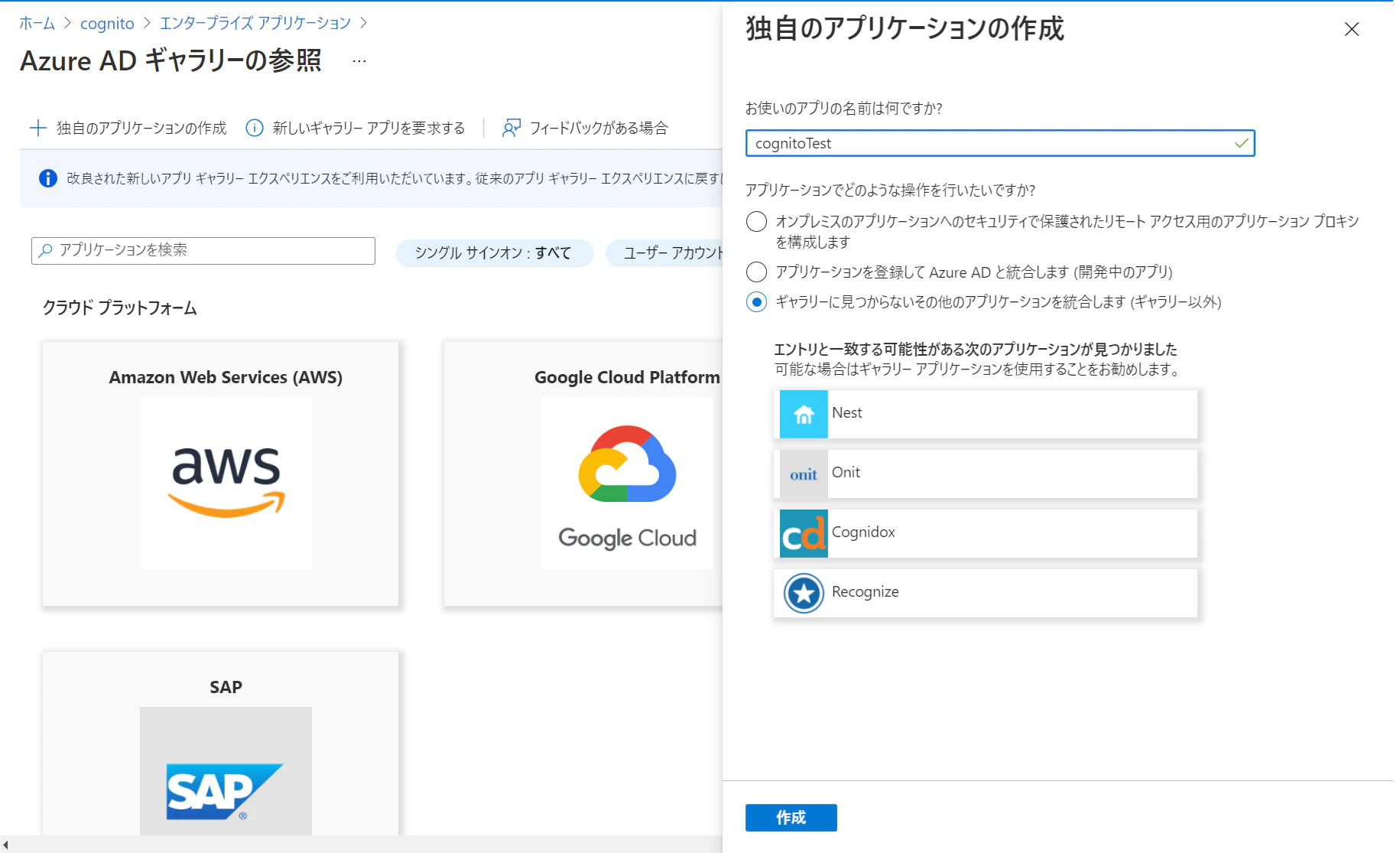
Task: Go to エンタープライズ アプリケーション breadcrumb
Action: 255,23
